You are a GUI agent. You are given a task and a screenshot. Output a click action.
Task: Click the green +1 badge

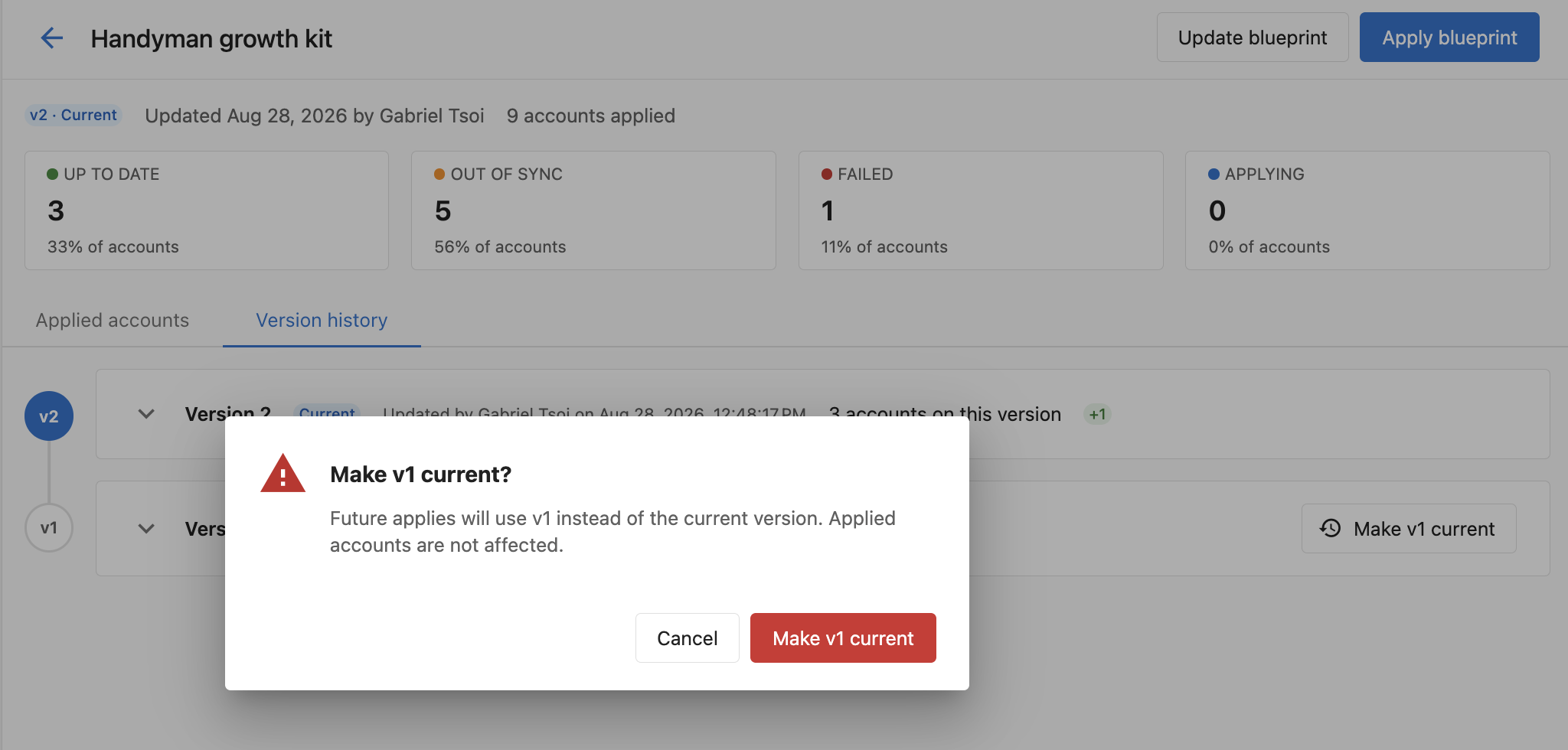(x=1097, y=414)
